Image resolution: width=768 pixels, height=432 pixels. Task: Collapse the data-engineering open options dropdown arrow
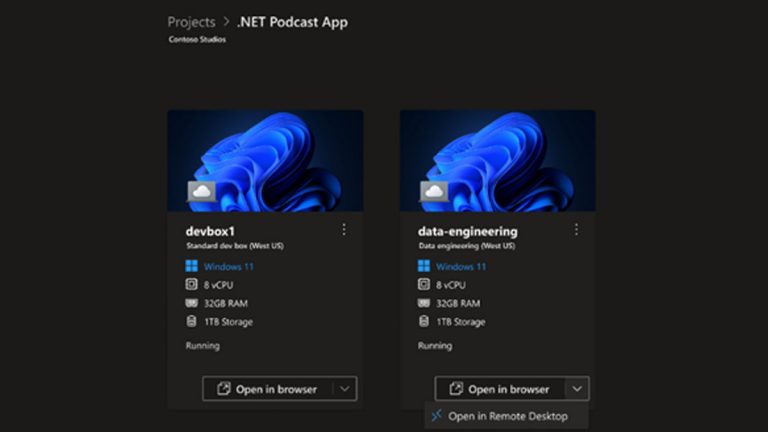click(x=577, y=389)
